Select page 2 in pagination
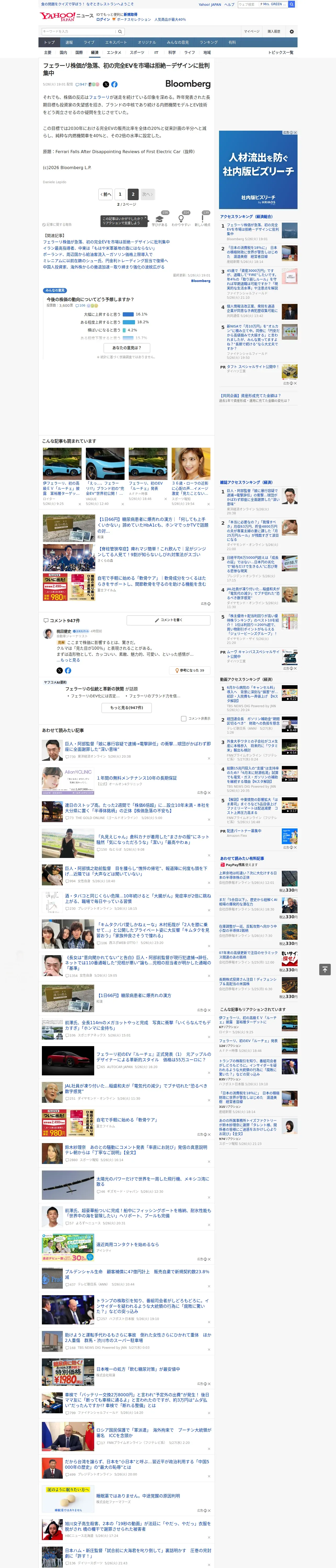The height and width of the screenshot is (1568, 336). (133, 194)
